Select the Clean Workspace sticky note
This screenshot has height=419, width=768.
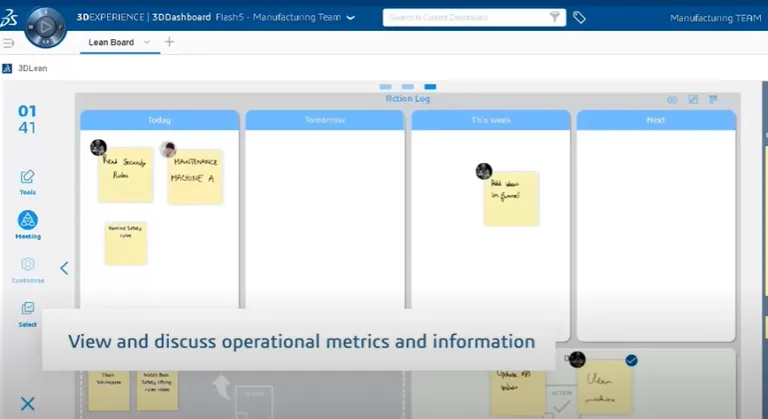[x=109, y=390]
